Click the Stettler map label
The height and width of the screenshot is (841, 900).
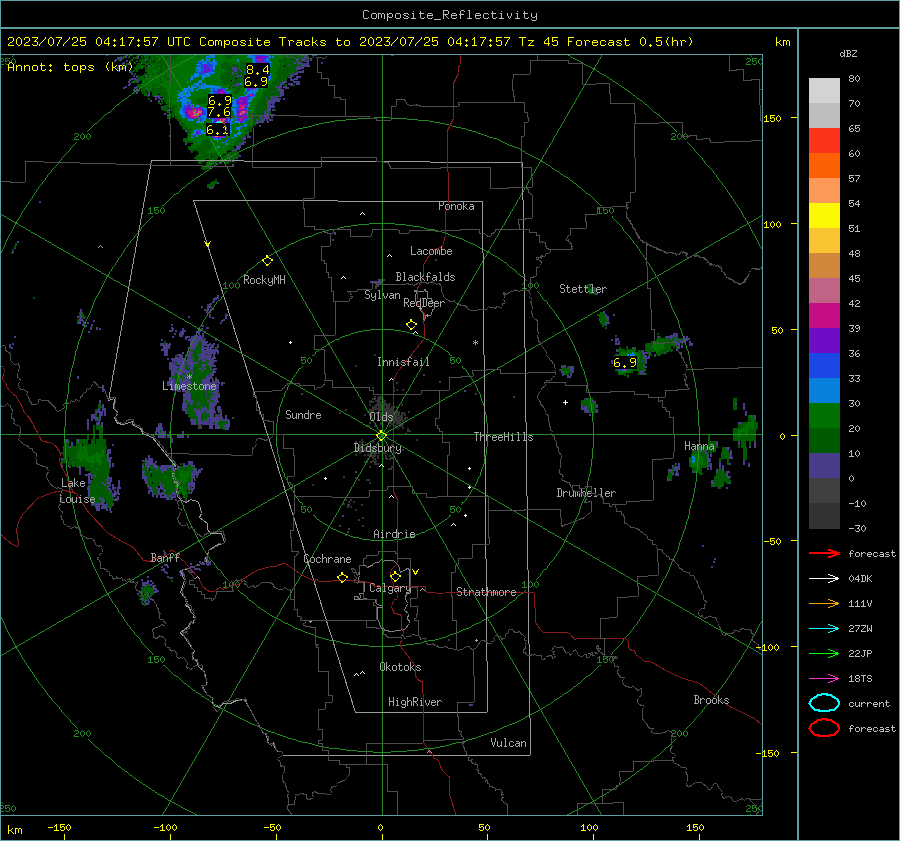tap(583, 289)
